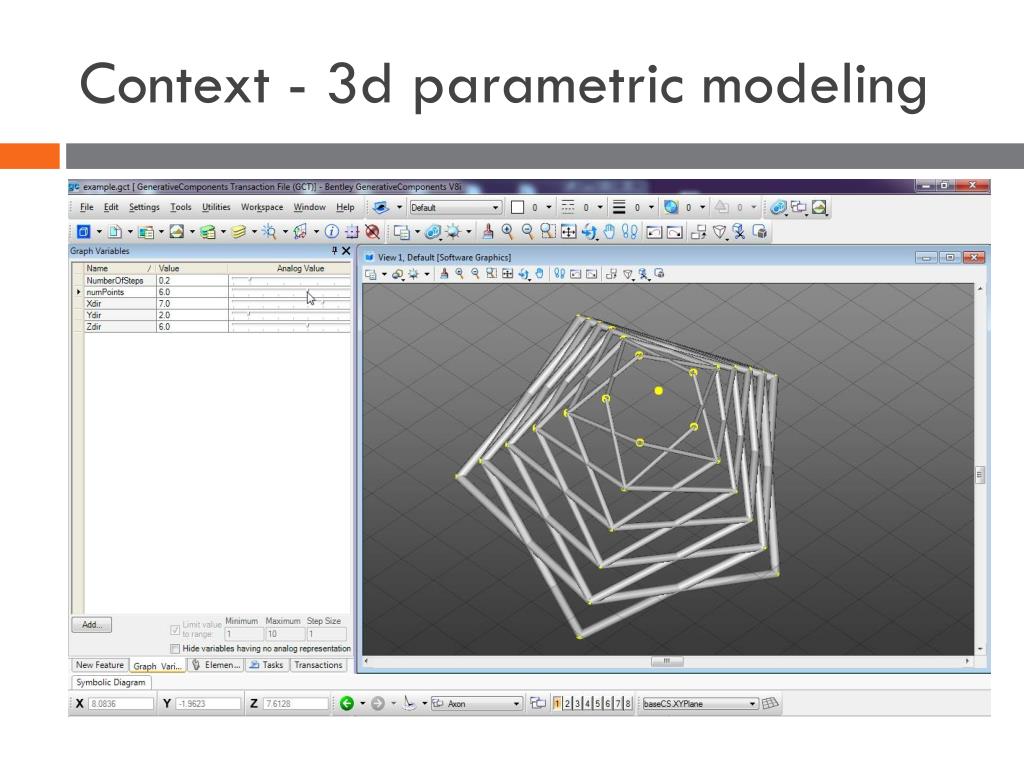The height and width of the screenshot is (768, 1024).
Task: Select the Pan View hand in main toolbar
Action: [609, 232]
